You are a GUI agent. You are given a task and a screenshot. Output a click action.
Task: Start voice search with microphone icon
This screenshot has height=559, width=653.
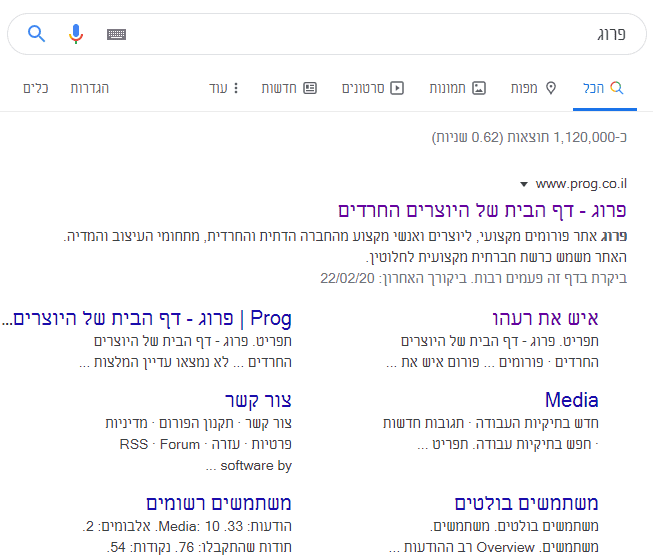click(76, 34)
